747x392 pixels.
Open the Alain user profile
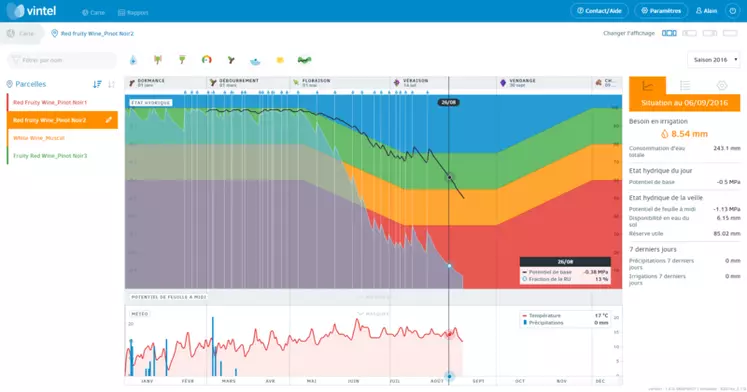(707, 10)
